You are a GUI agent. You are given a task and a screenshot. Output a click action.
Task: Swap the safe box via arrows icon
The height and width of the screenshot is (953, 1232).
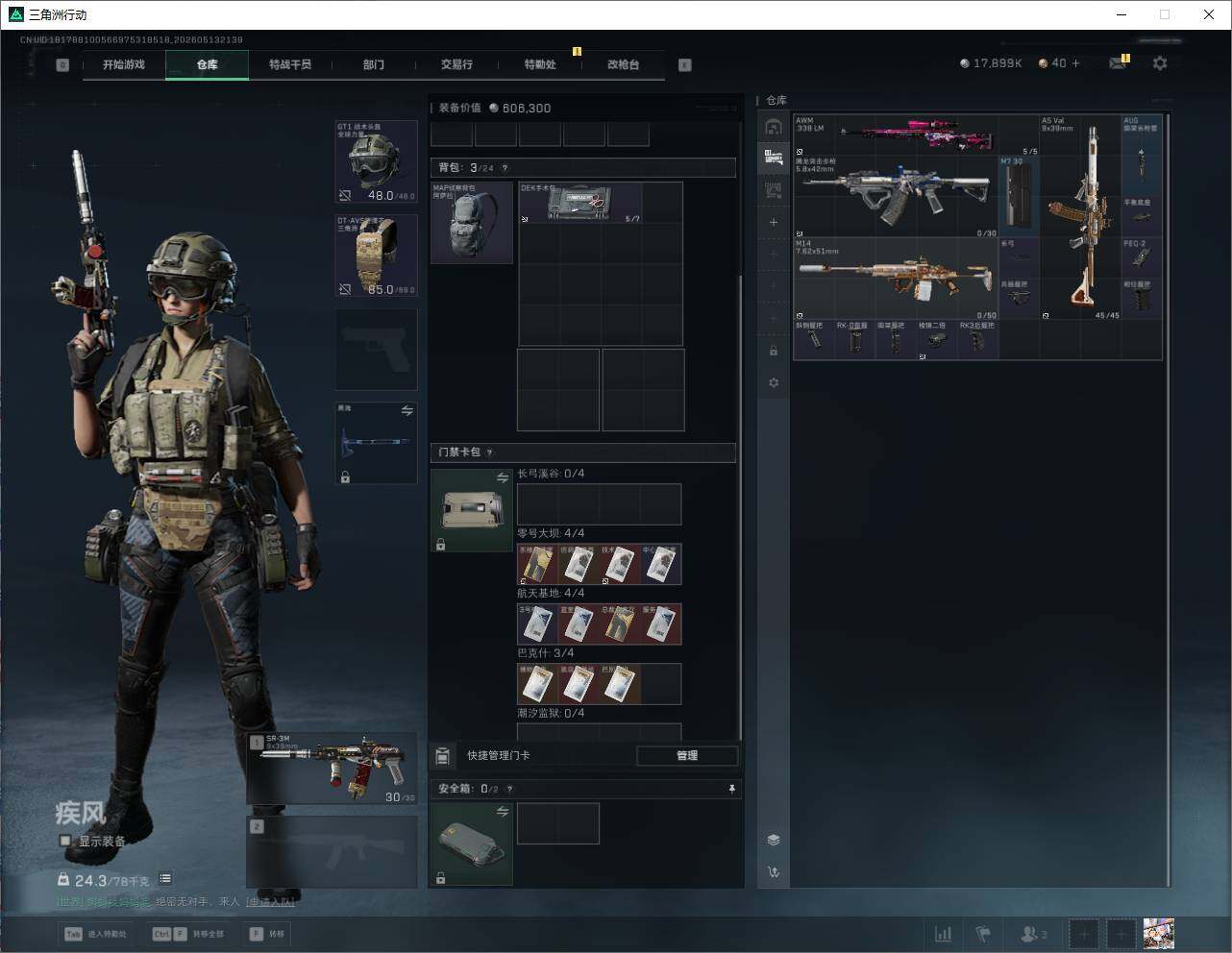502,812
